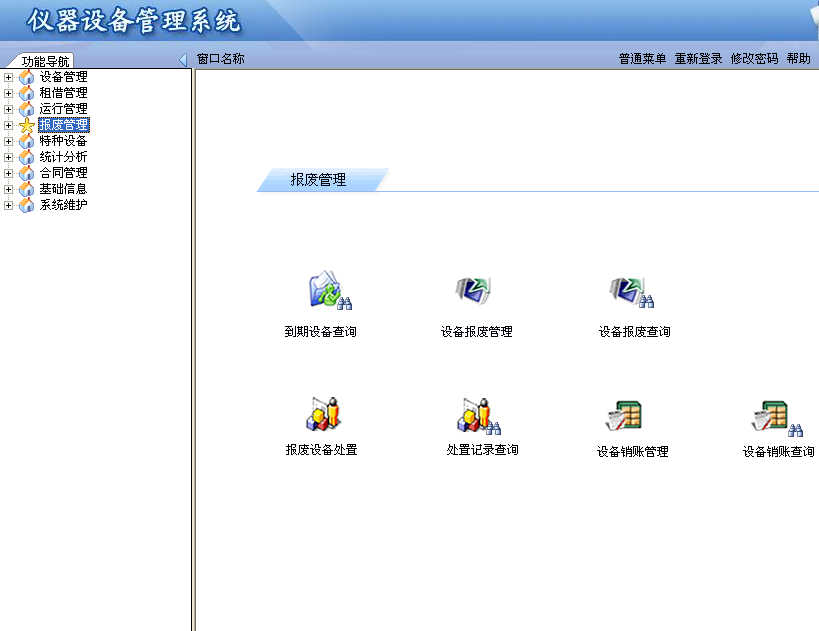819x631 pixels.
Task: Open the 处置记录查询 icon
Action: click(479, 416)
